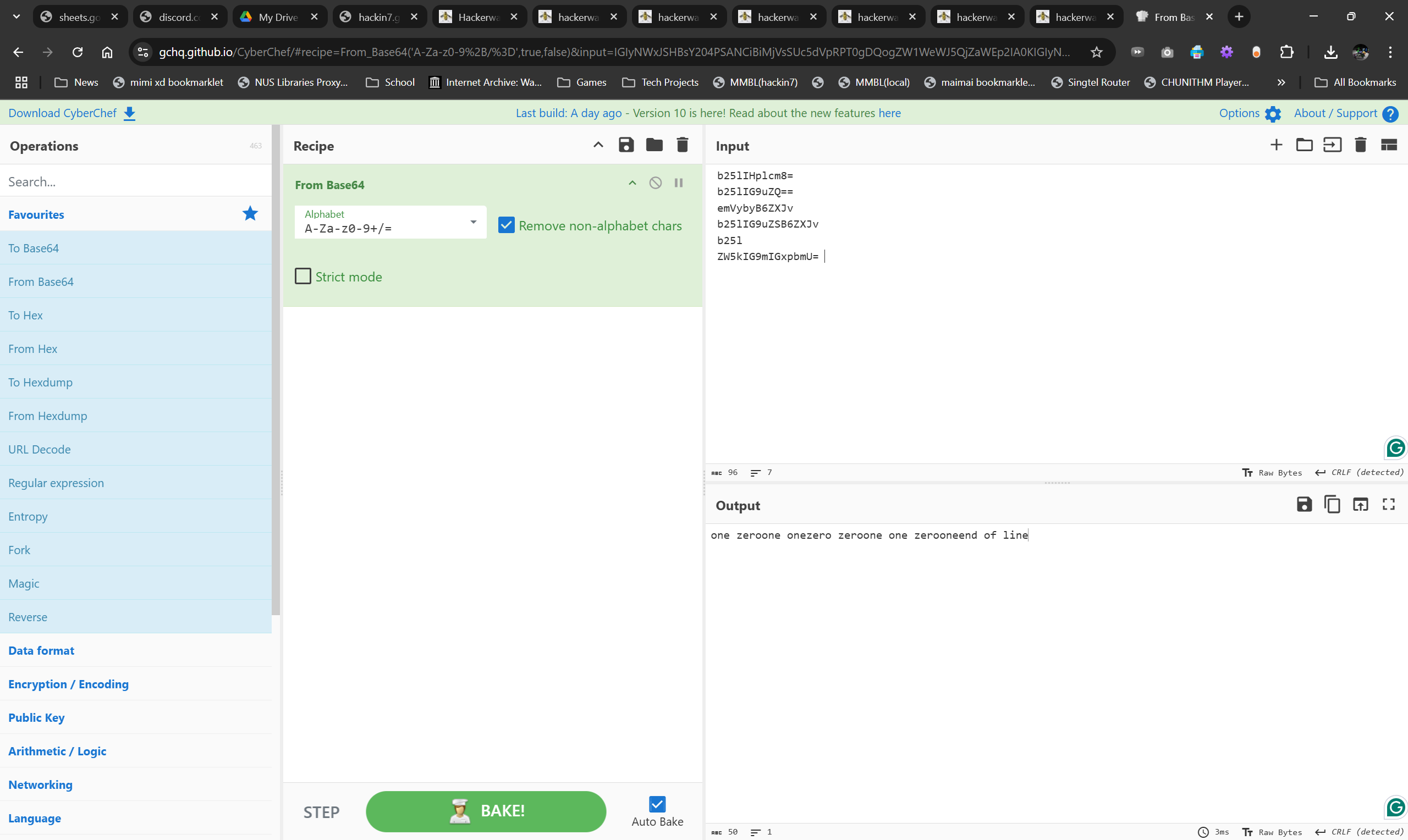Open the Alphabet dropdown

pos(473,222)
